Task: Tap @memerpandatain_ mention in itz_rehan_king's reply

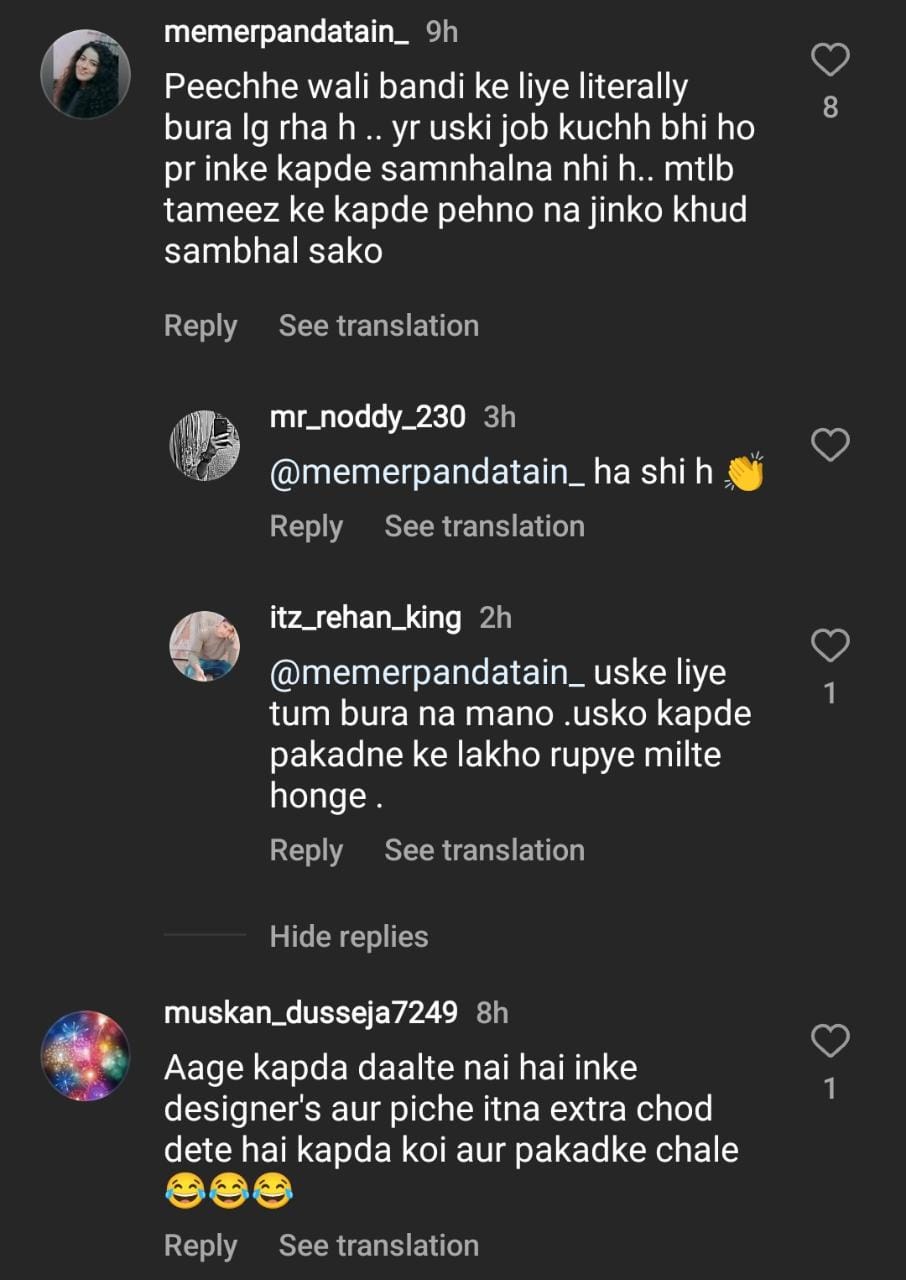Action: [x=427, y=673]
